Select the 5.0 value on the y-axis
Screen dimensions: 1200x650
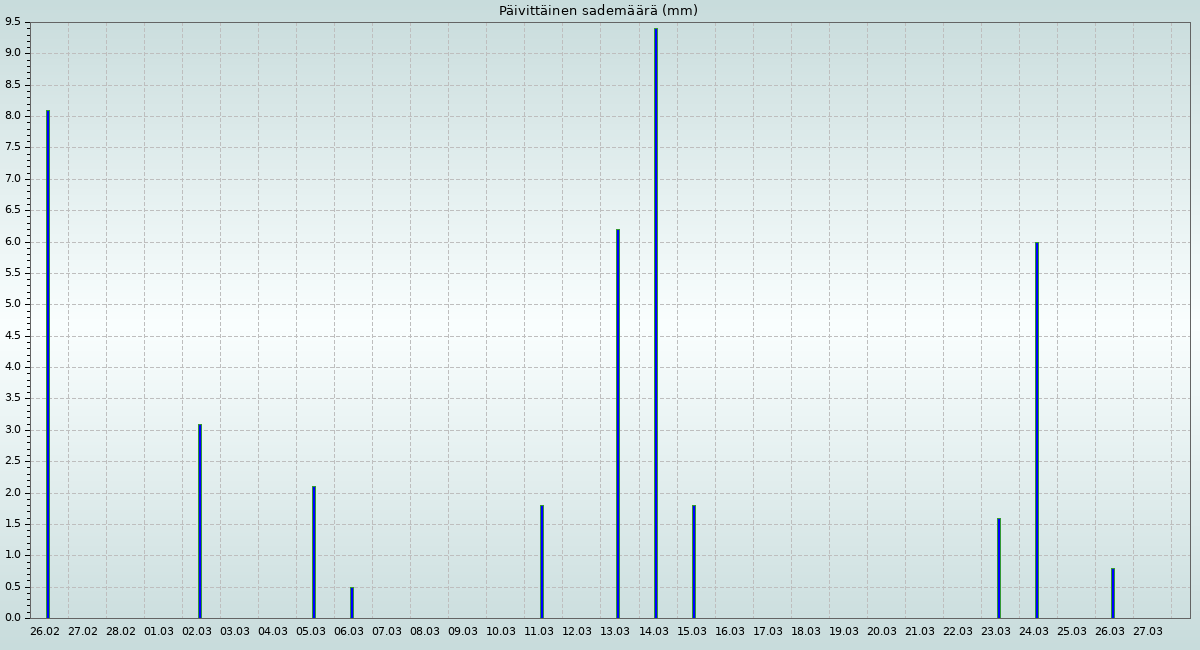11,304
